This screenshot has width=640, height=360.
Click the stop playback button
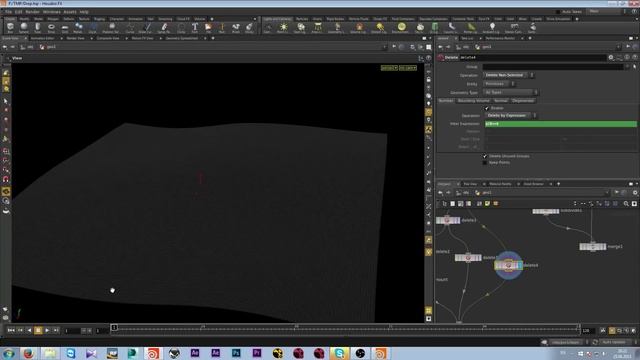[x=38, y=330]
